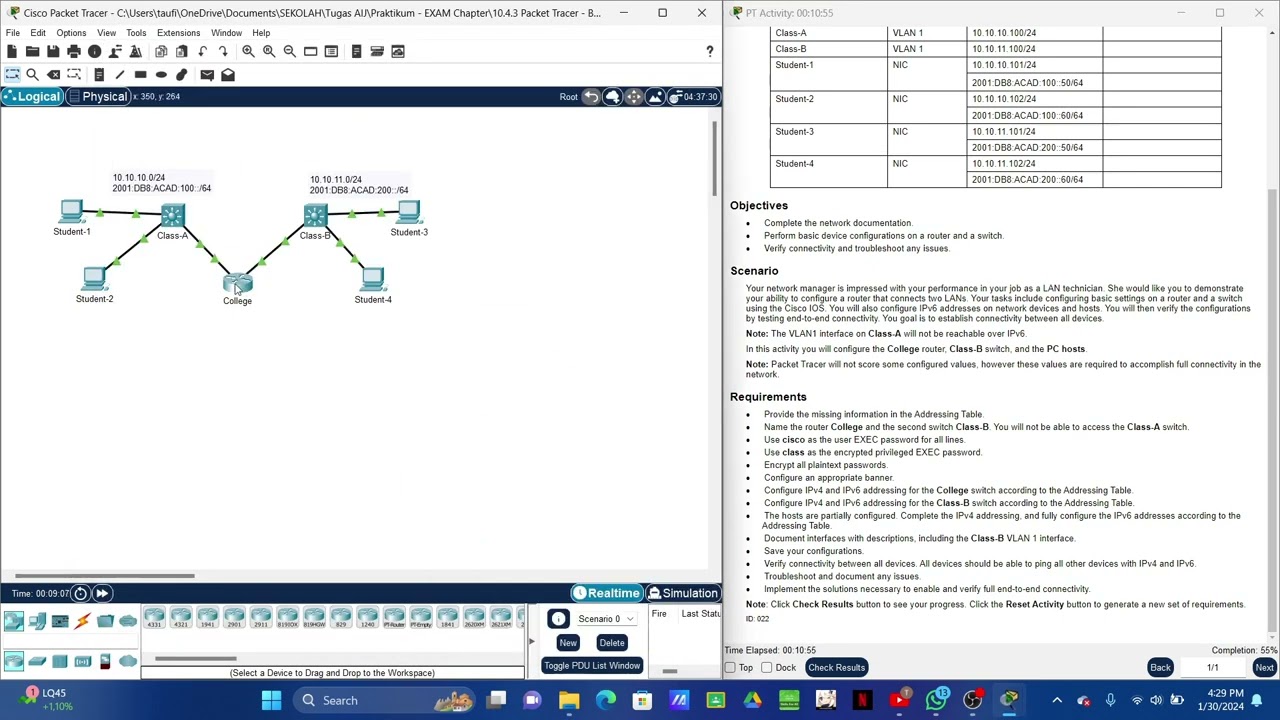Zoom out with magnifier minus icon

(x=289, y=51)
